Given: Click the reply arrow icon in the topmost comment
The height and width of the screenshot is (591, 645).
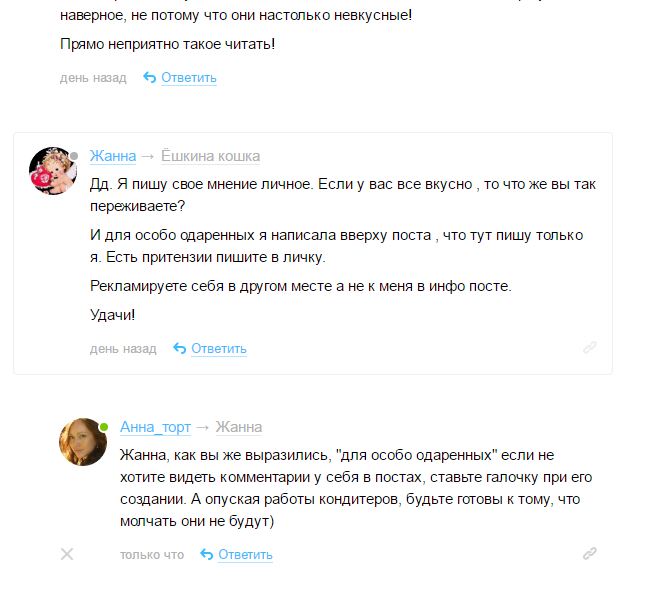Looking at the screenshot, I should coord(150,78).
